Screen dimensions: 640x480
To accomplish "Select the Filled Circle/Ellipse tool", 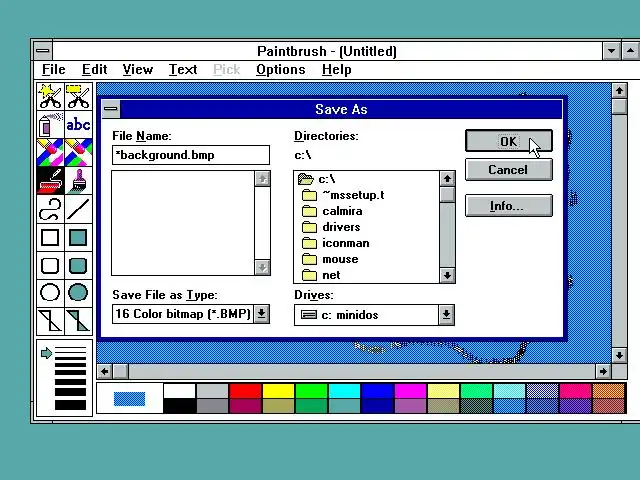I will (x=78, y=293).
